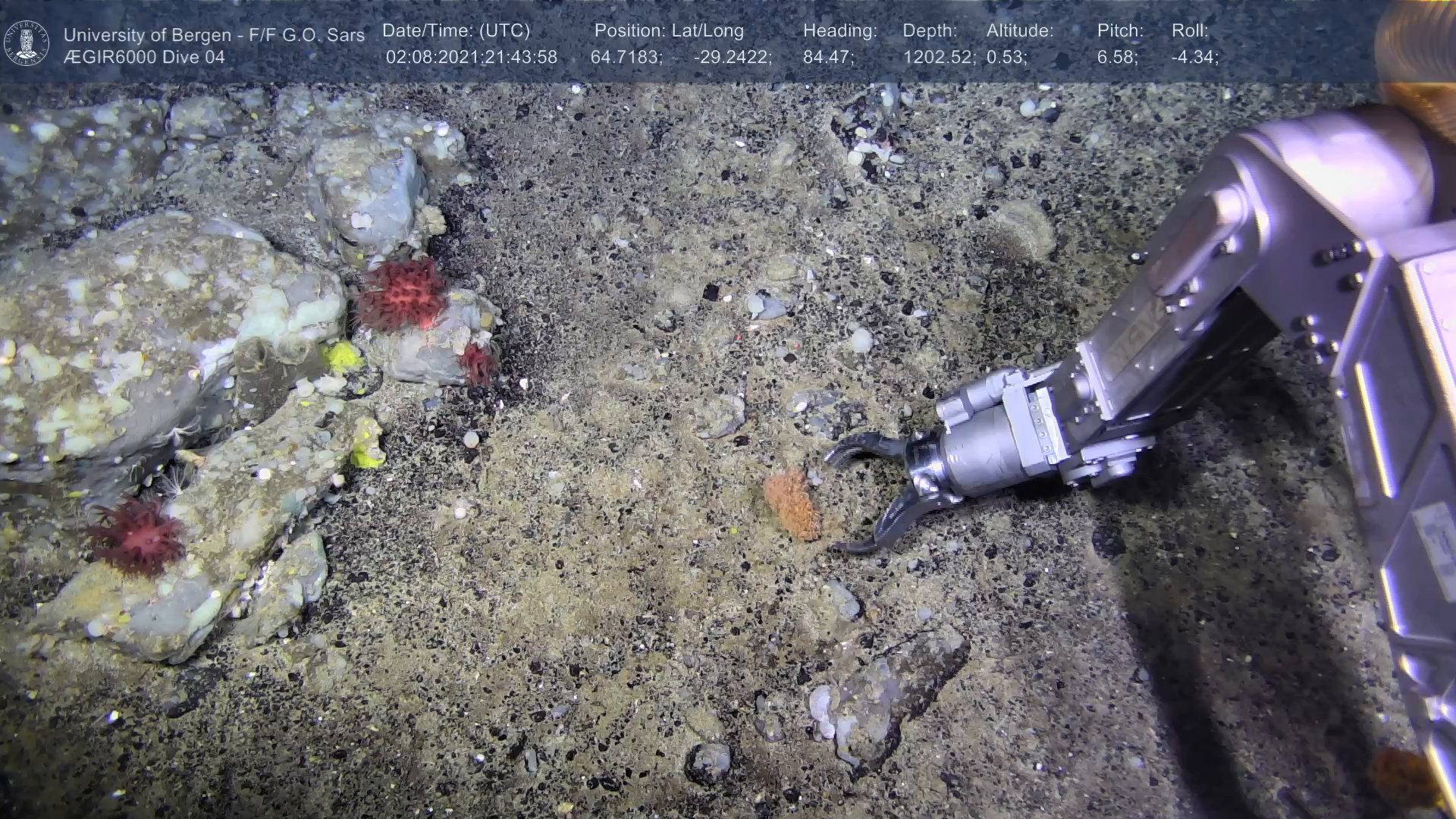Click the pitch value 6.58
Screen dimensions: 1456x819
1117,58
